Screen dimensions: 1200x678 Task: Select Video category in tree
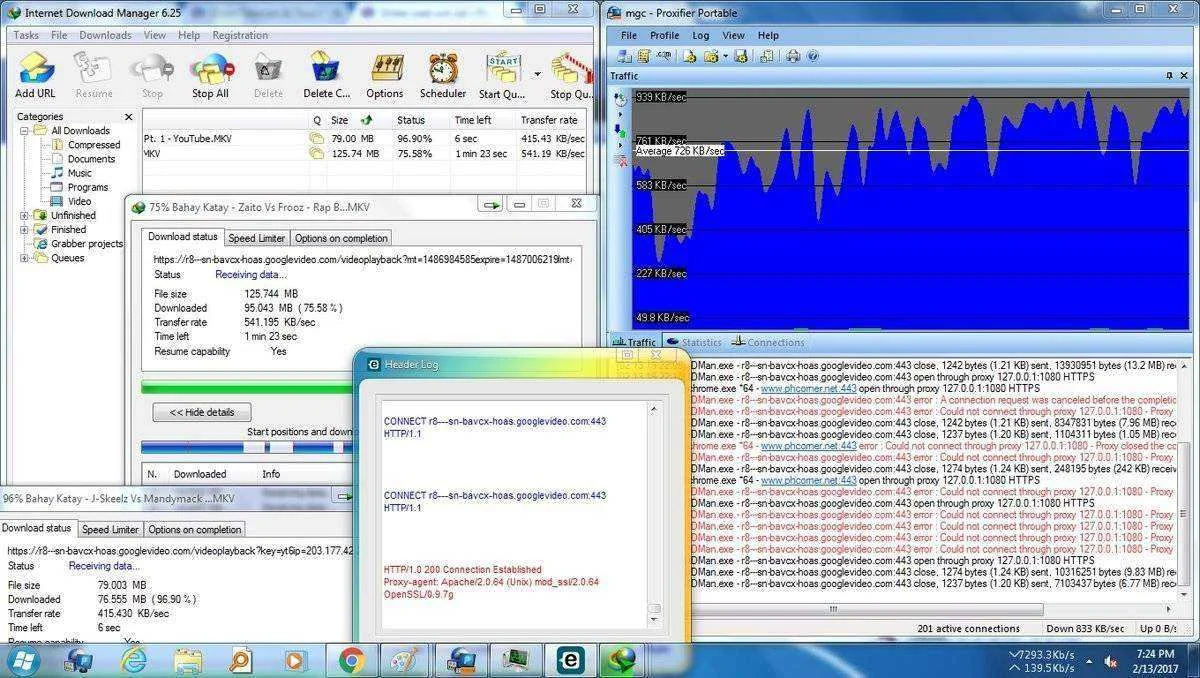(79, 201)
